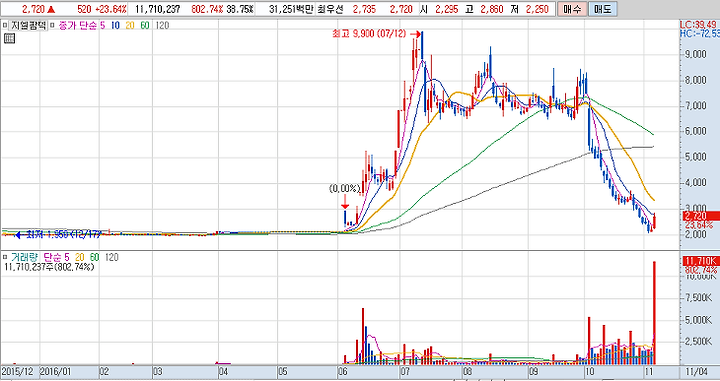720x381 pixels.
Task: Click the volume 120-day average legend
Action: coord(112,258)
